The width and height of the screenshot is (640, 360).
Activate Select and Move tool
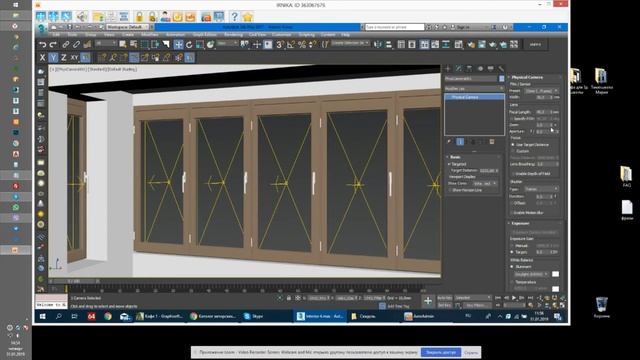[x=178, y=44]
